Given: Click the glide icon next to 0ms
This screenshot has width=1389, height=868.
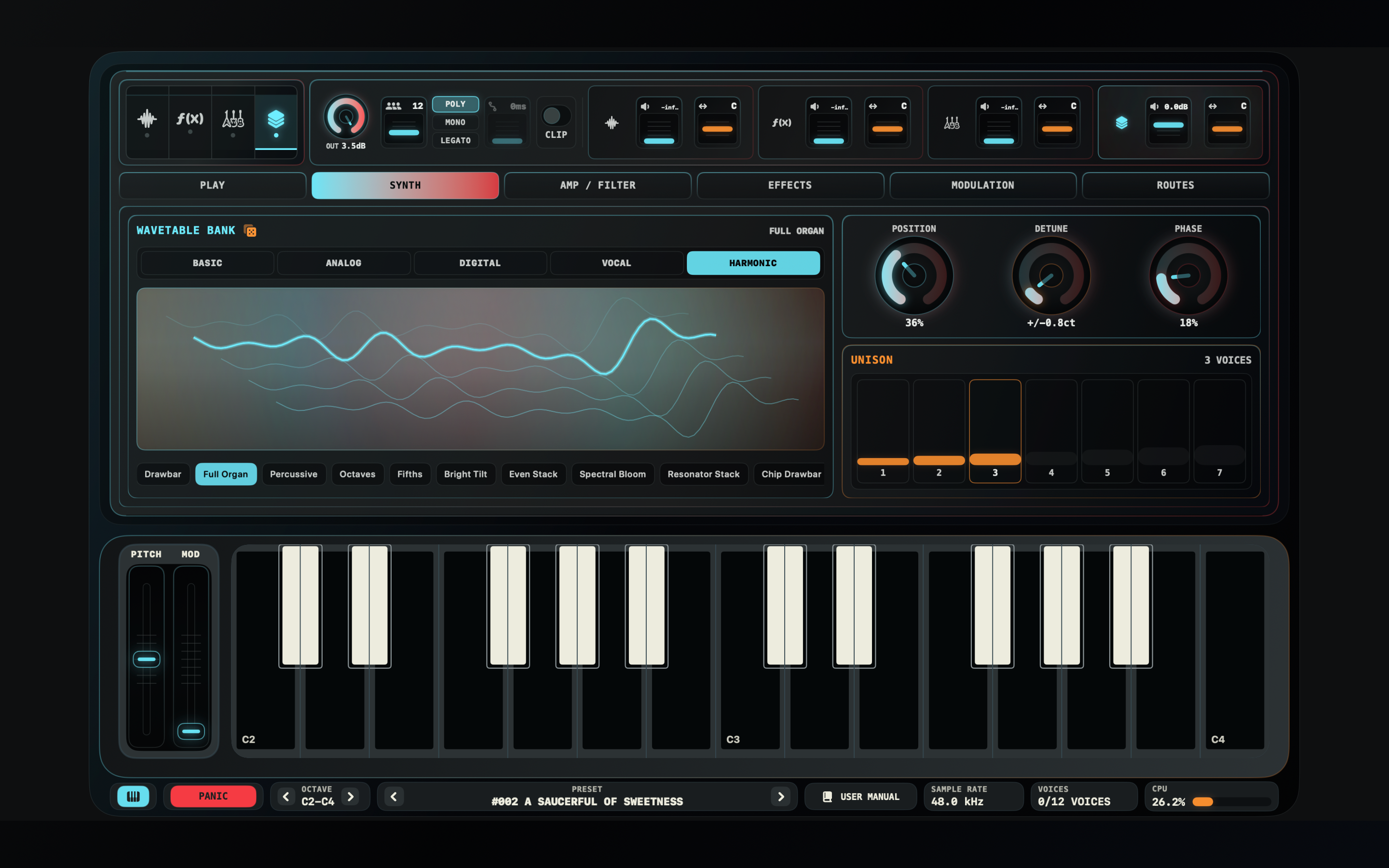Looking at the screenshot, I should tap(492, 106).
